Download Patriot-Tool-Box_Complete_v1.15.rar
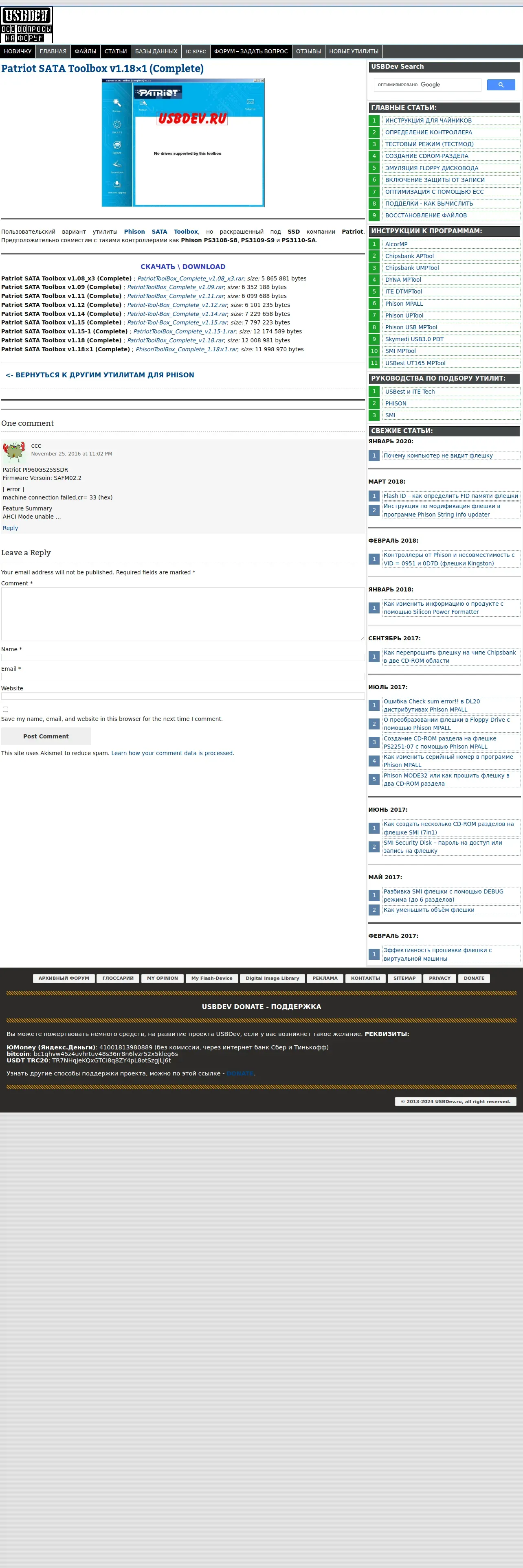Image resolution: width=523 pixels, height=1568 pixels. coord(177,323)
